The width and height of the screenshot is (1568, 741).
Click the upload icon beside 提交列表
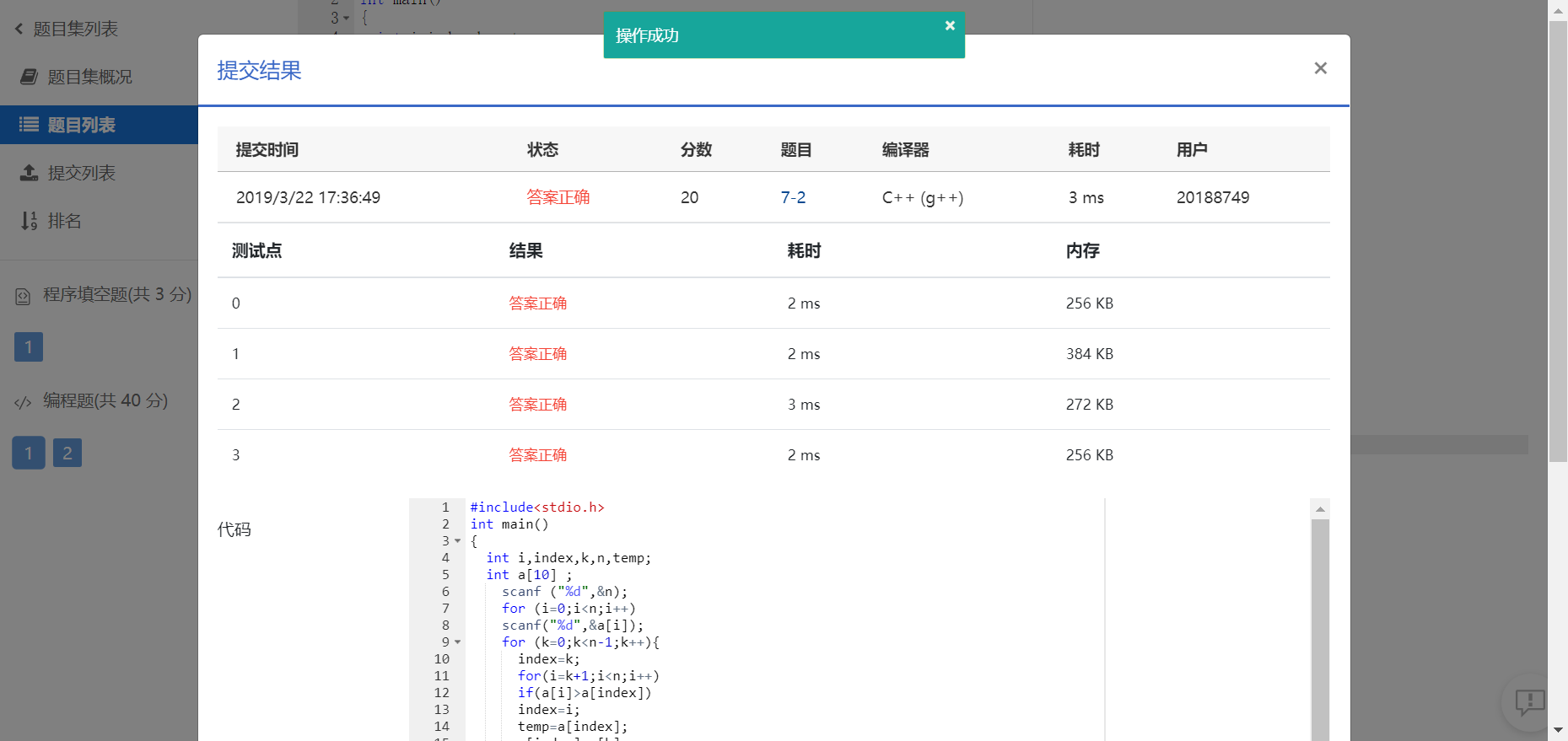coord(29,173)
